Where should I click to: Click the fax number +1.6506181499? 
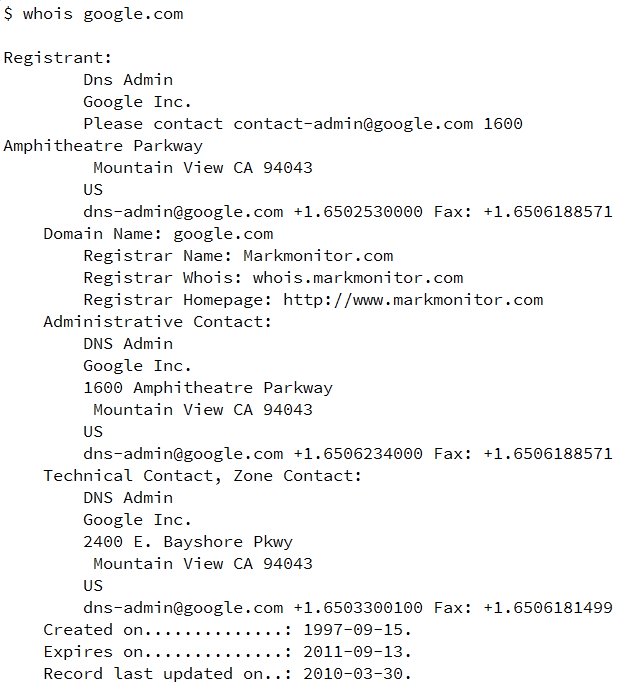pos(548,608)
